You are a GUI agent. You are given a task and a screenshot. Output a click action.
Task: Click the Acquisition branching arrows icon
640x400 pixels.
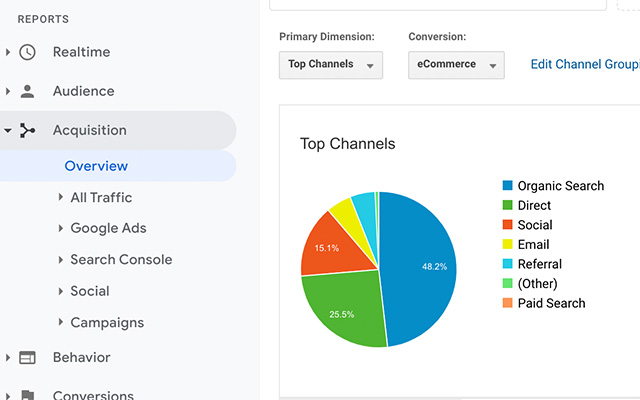click(x=27, y=130)
